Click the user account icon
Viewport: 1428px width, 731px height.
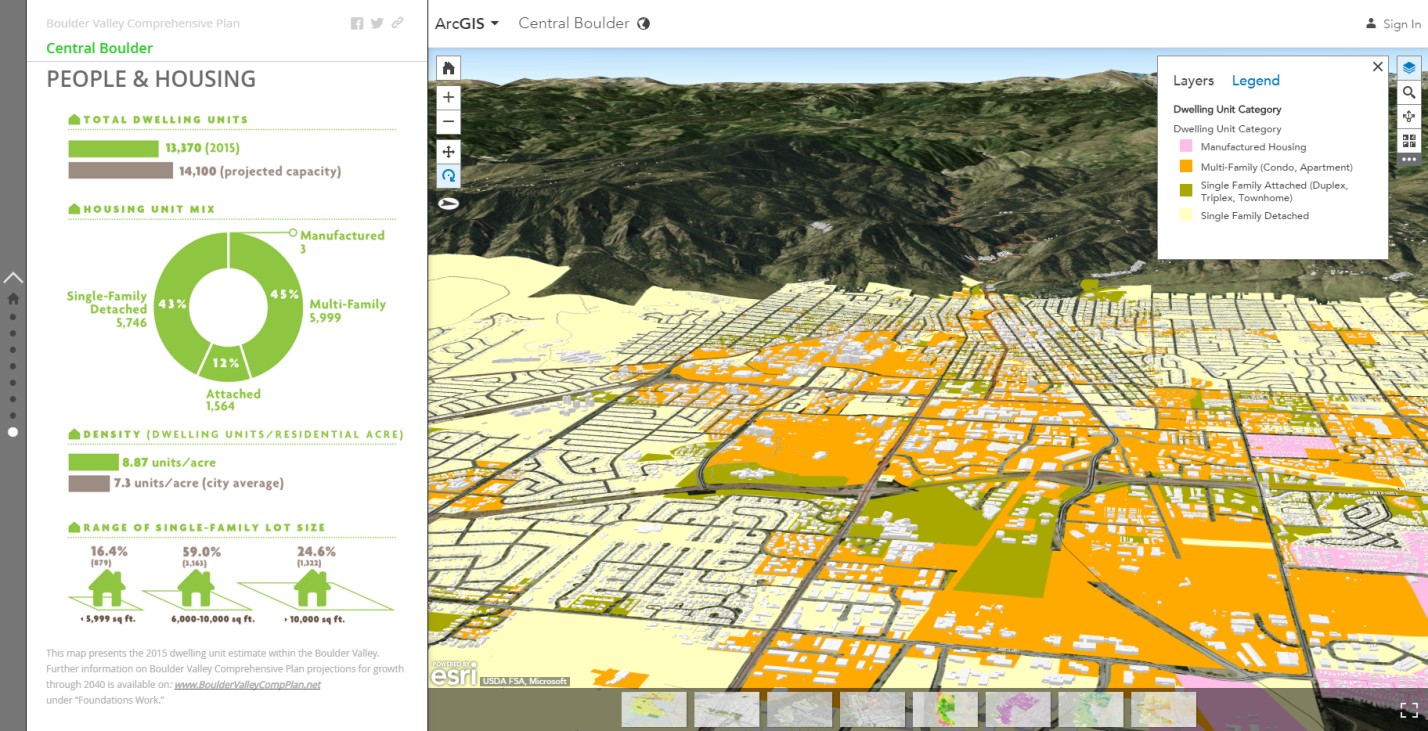point(1371,24)
